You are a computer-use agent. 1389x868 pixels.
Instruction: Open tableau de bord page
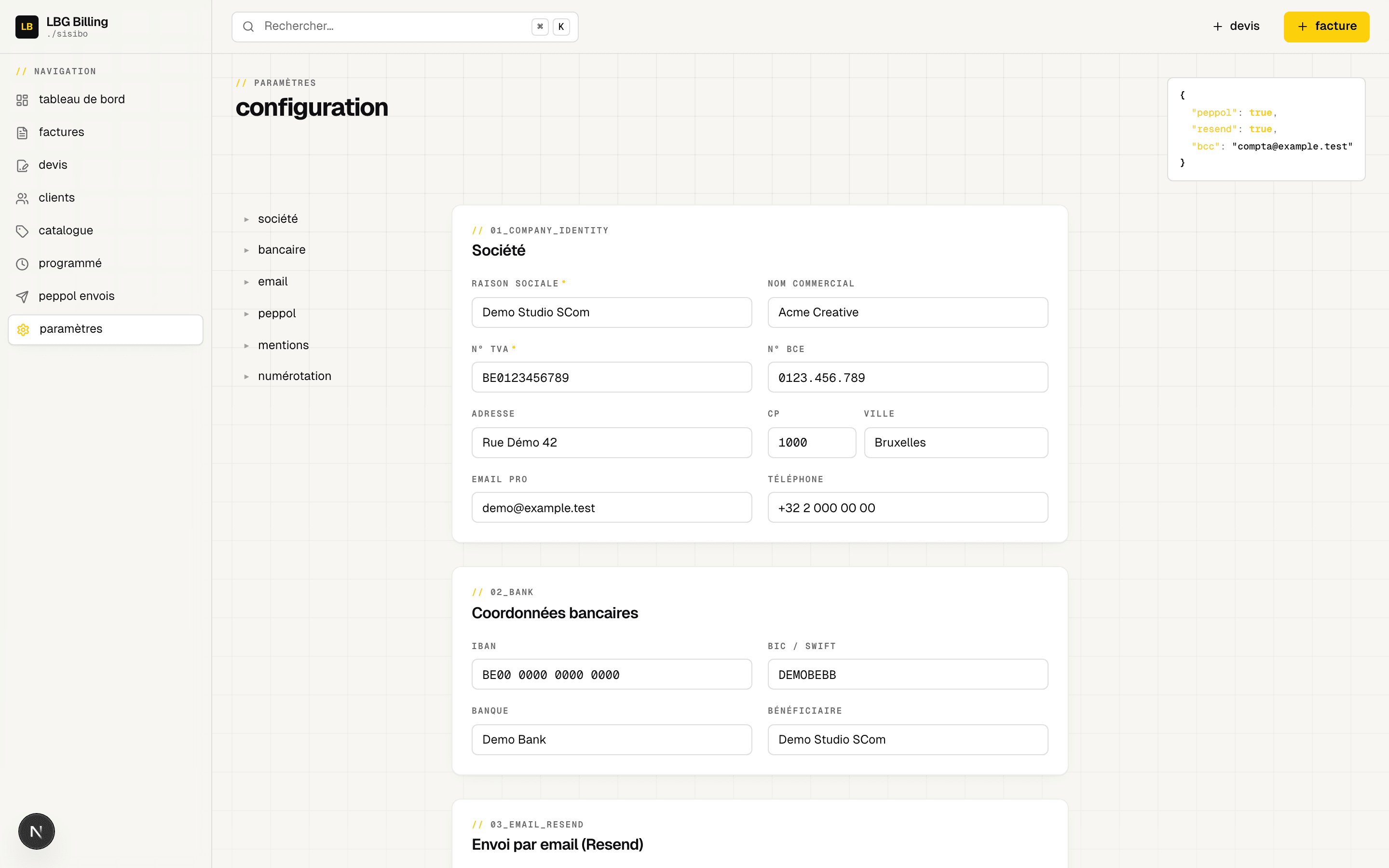point(106,99)
